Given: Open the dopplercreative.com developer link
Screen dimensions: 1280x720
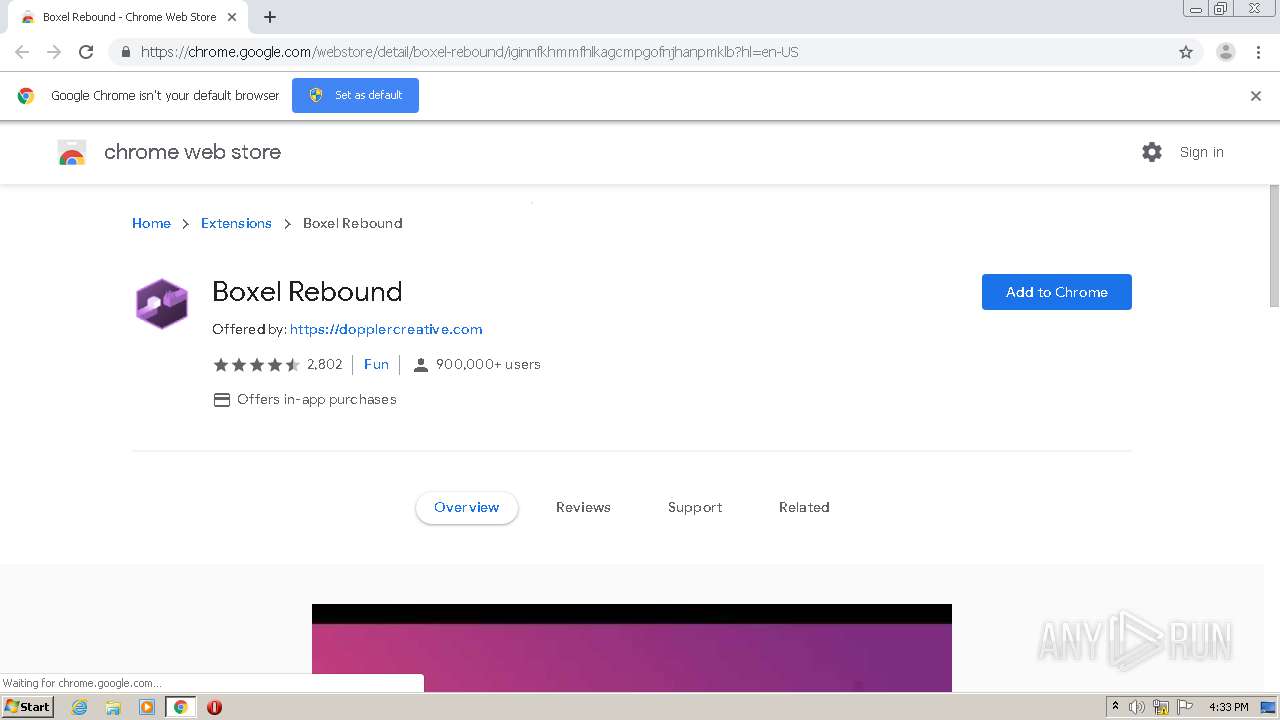Looking at the screenshot, I should click(x=386, y=329).
